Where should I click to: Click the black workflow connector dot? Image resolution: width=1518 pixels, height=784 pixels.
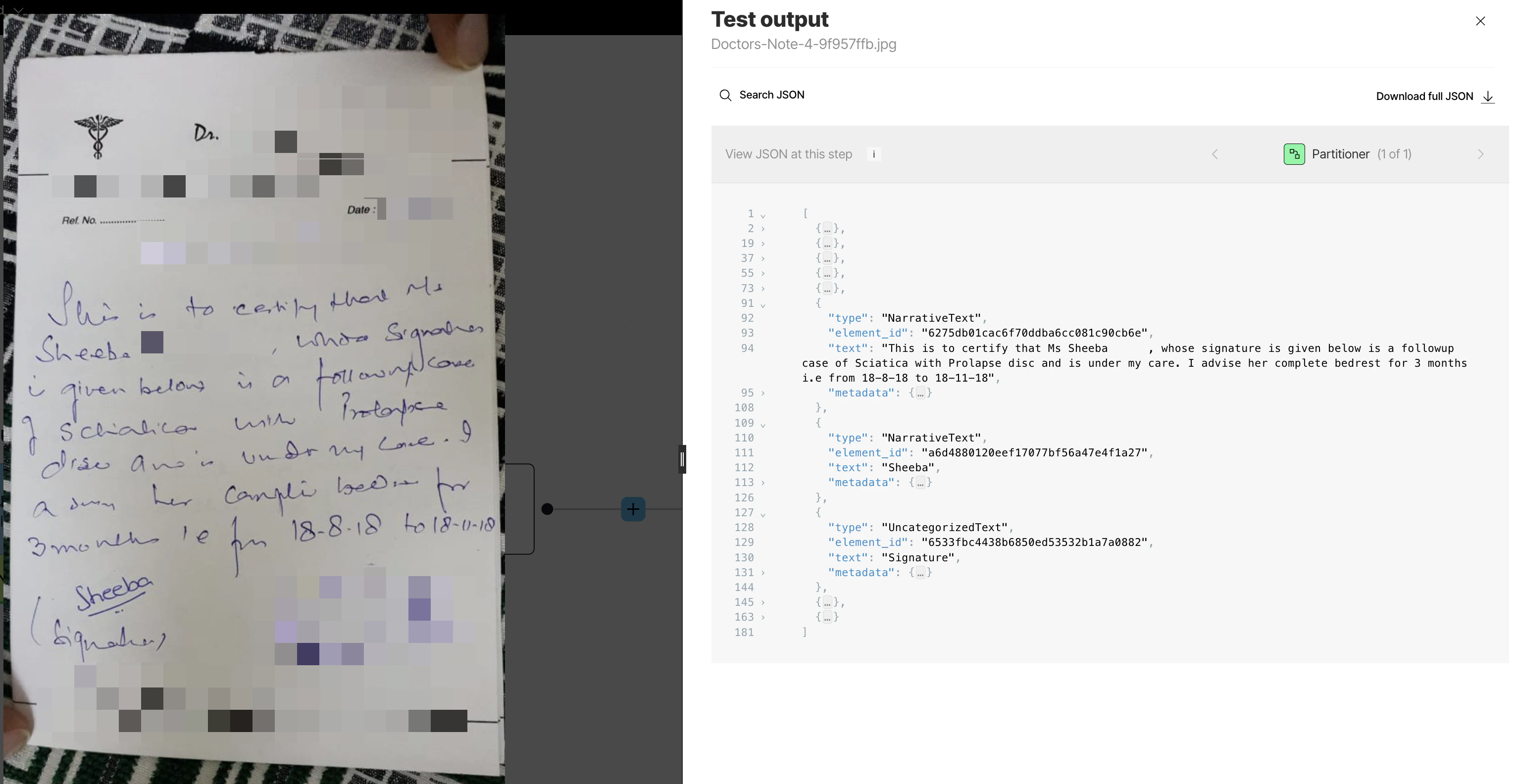coord(547,509)
